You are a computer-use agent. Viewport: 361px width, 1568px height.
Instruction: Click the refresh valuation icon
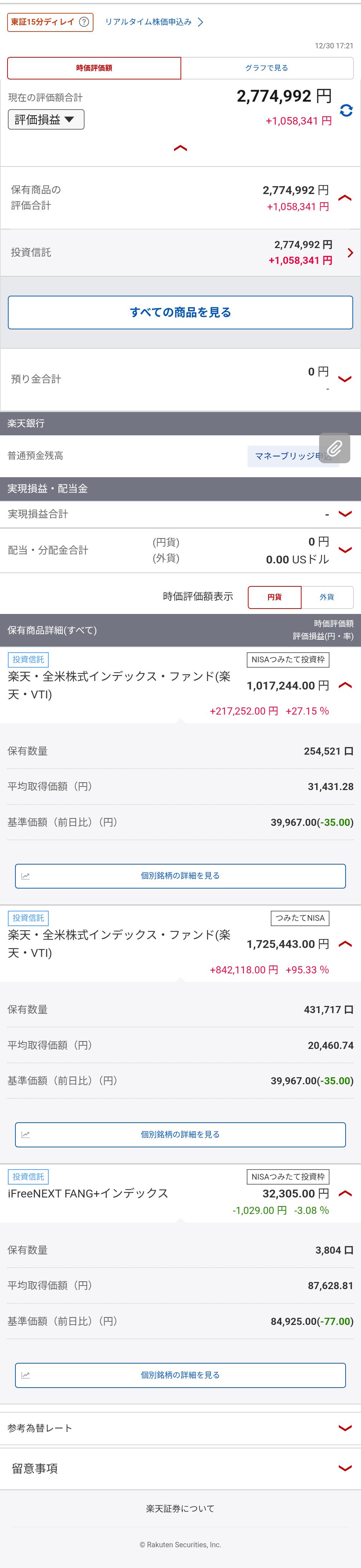(346, 111)
